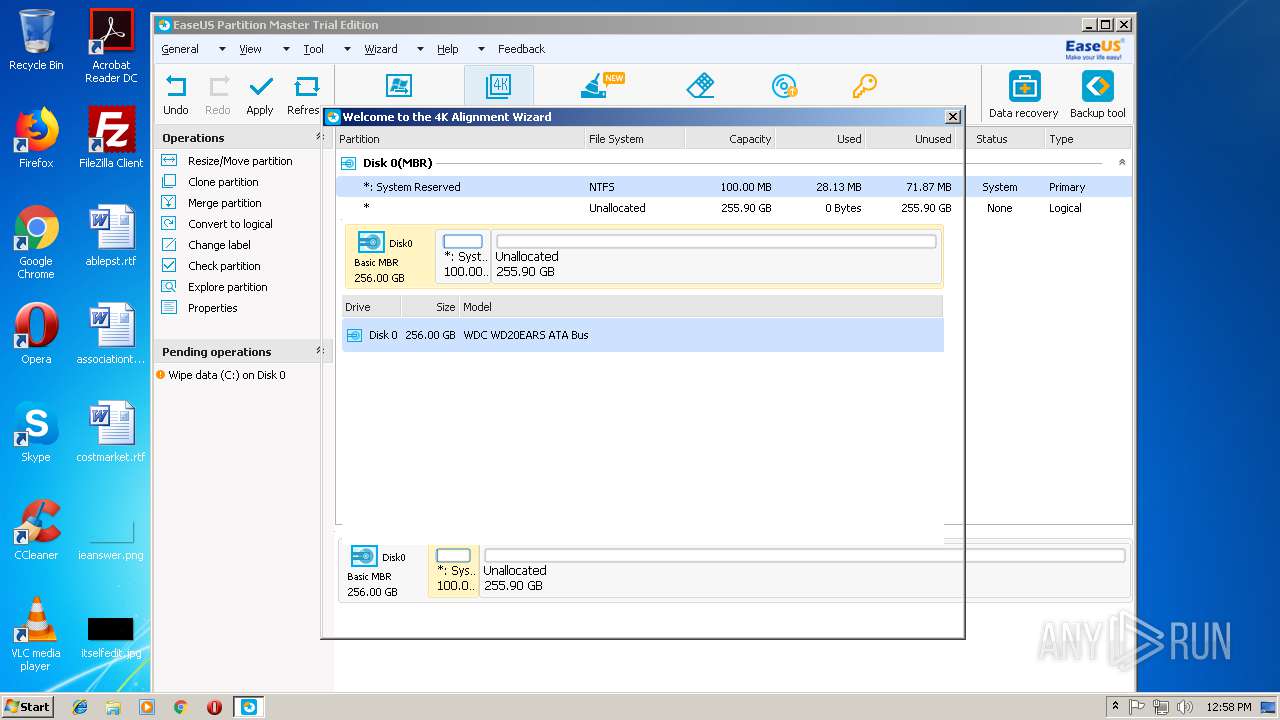The image size is (1280, 720).
Task: Collapse the Pending operations panel
Action: pyautogui.click(x=320, y=351)
